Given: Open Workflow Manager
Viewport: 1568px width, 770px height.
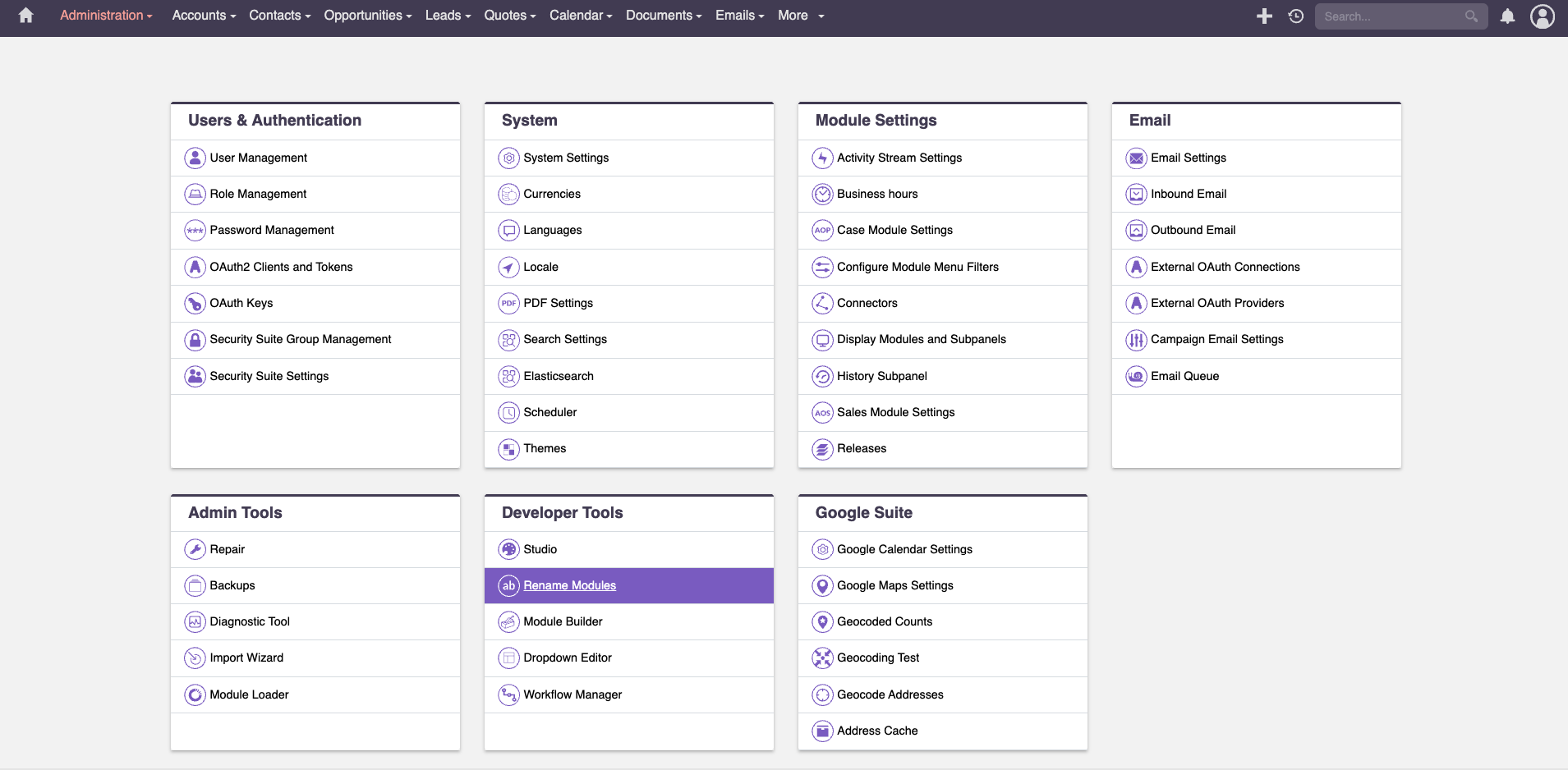Looking at the screenshot, I should coord(572,694).
